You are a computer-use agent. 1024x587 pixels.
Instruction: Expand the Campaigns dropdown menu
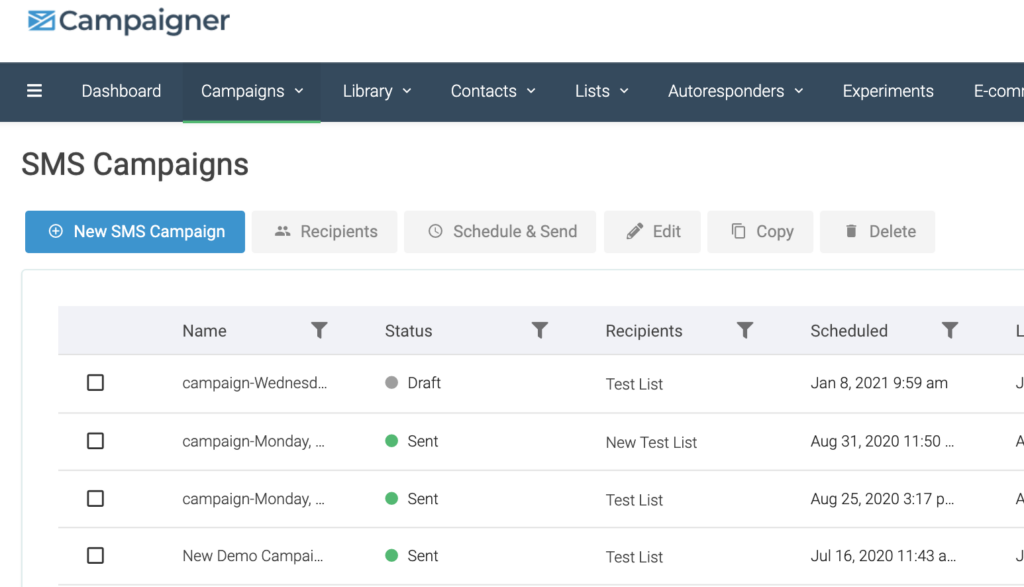pyautogui.click(x=252, y=91)
